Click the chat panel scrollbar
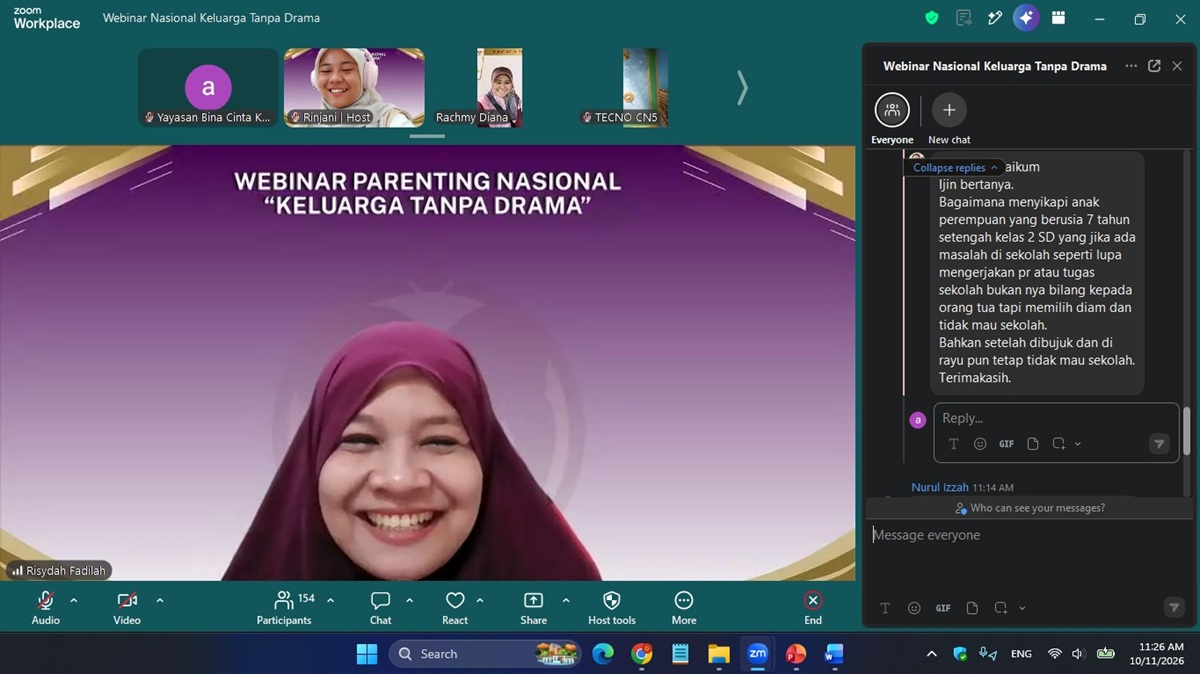Viewport: 1200px width, 674px height. [1187, 430]
